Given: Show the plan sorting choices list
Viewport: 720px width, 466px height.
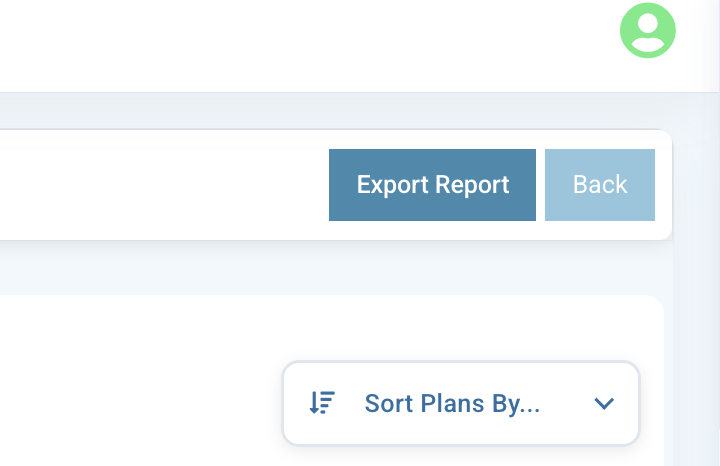Looking at the screenshot, I should coord(461,403).
